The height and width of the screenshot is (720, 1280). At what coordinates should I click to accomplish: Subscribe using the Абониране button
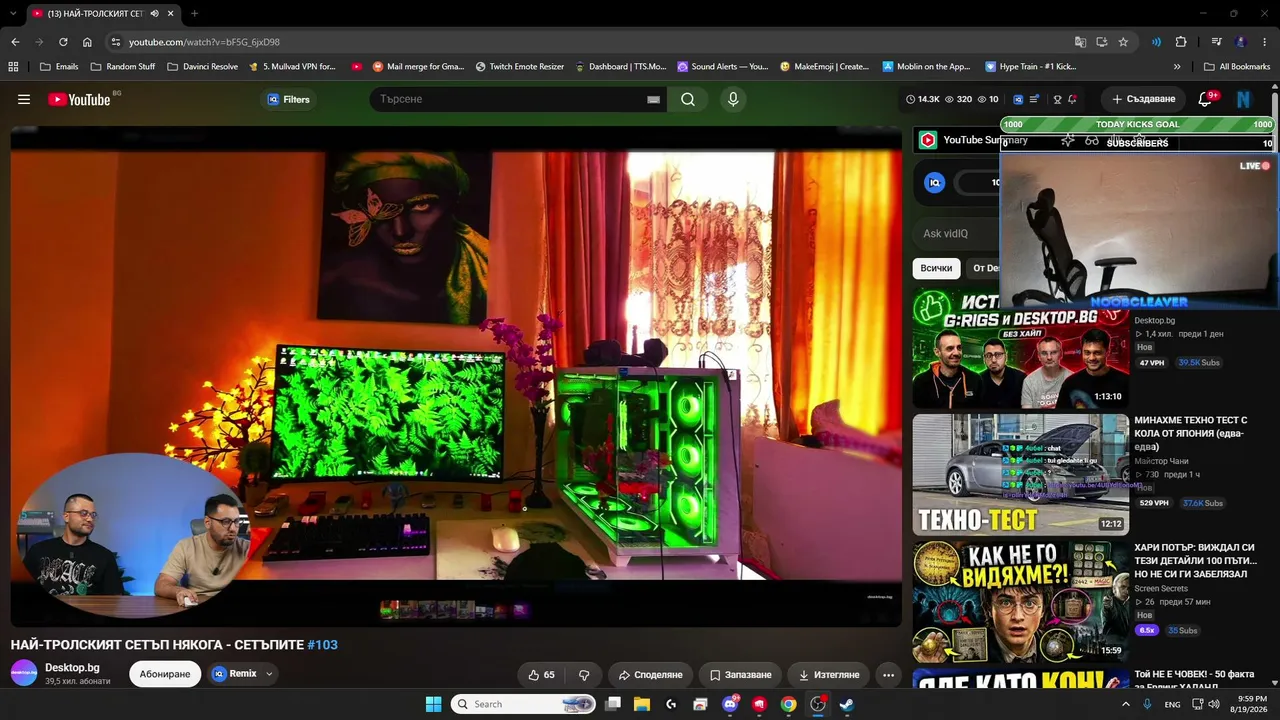(165, 674)
